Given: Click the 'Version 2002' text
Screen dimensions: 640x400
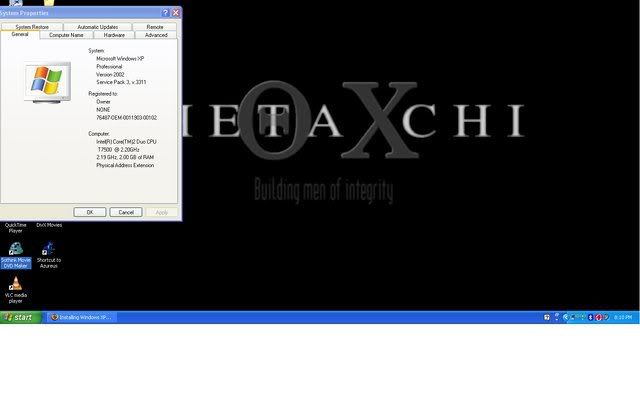Looking at the screenshot, I should pyautogui.click(x=110, y=75).
